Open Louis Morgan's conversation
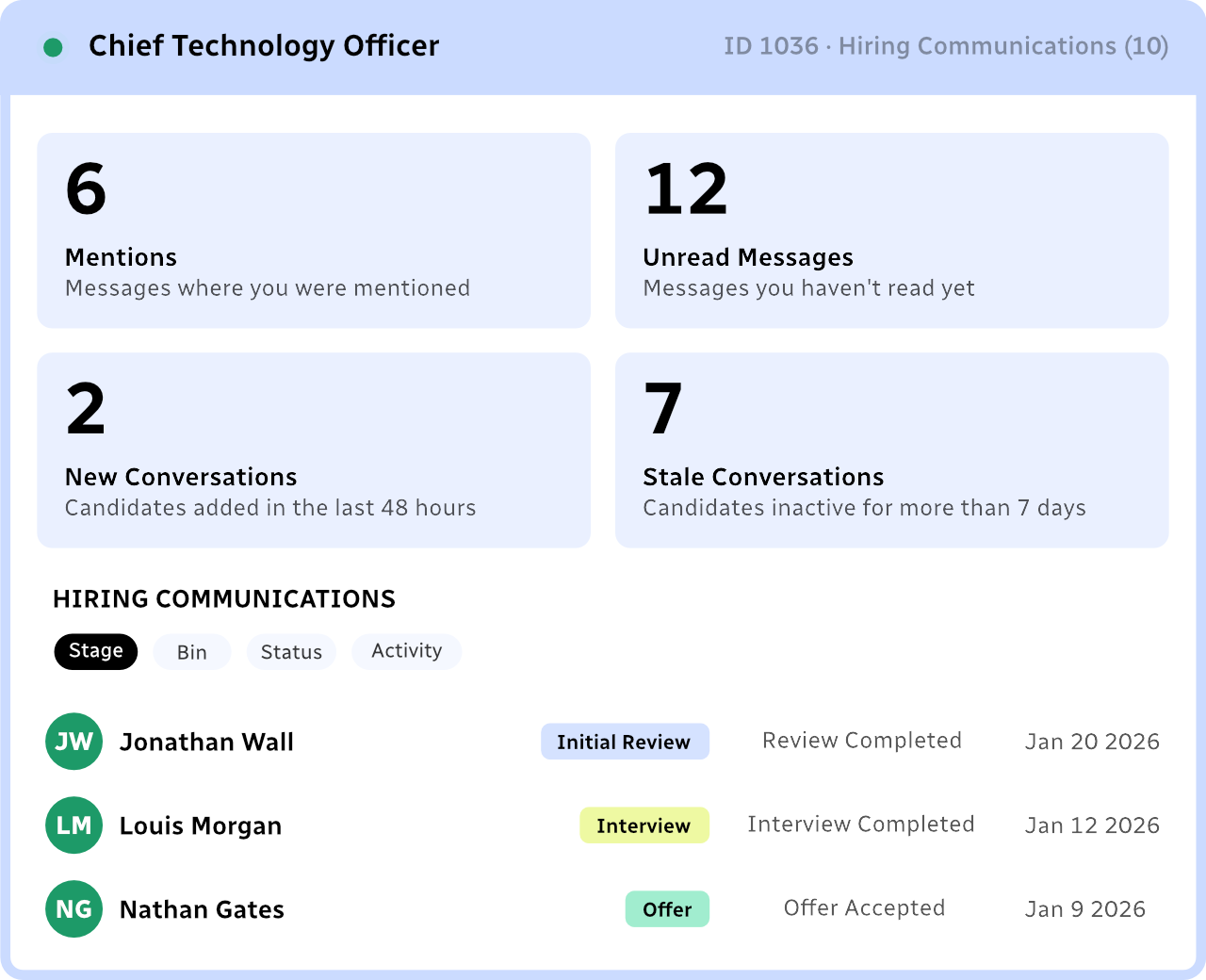This screenshot has width=1206, height=980. pos(603,825)
